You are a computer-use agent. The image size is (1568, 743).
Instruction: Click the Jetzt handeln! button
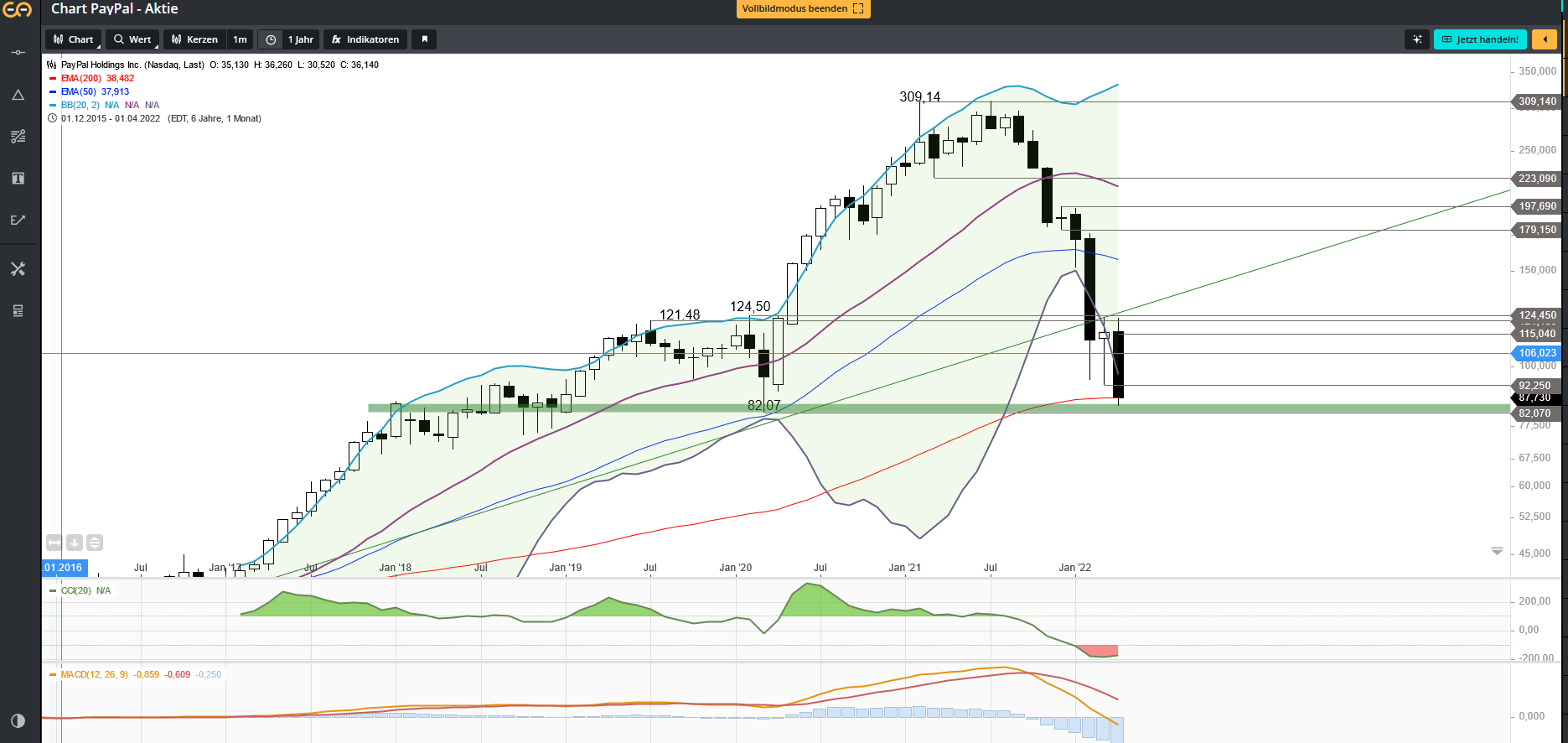click(1480, 39)
